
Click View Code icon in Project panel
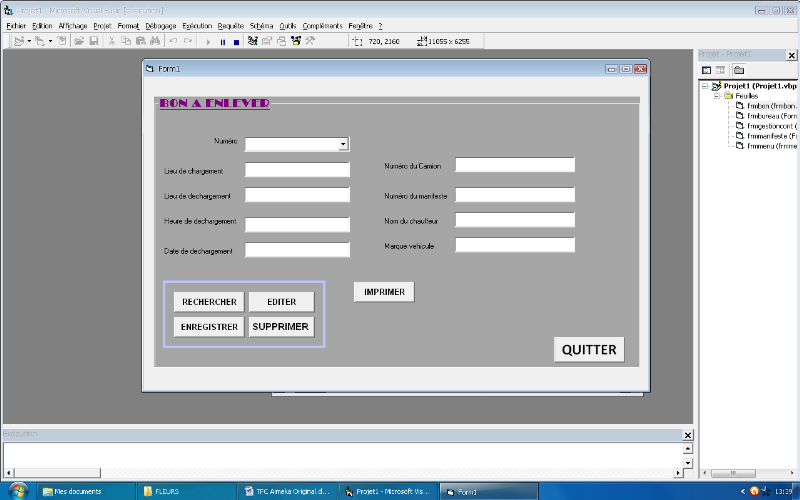pos(706,70)
